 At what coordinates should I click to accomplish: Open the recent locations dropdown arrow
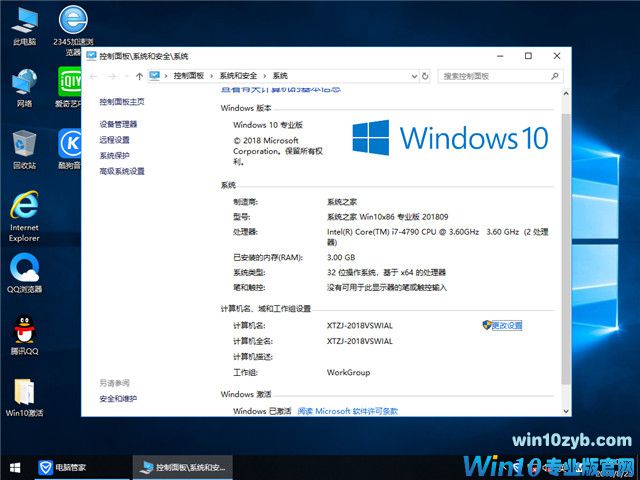[x=127, y=76]
